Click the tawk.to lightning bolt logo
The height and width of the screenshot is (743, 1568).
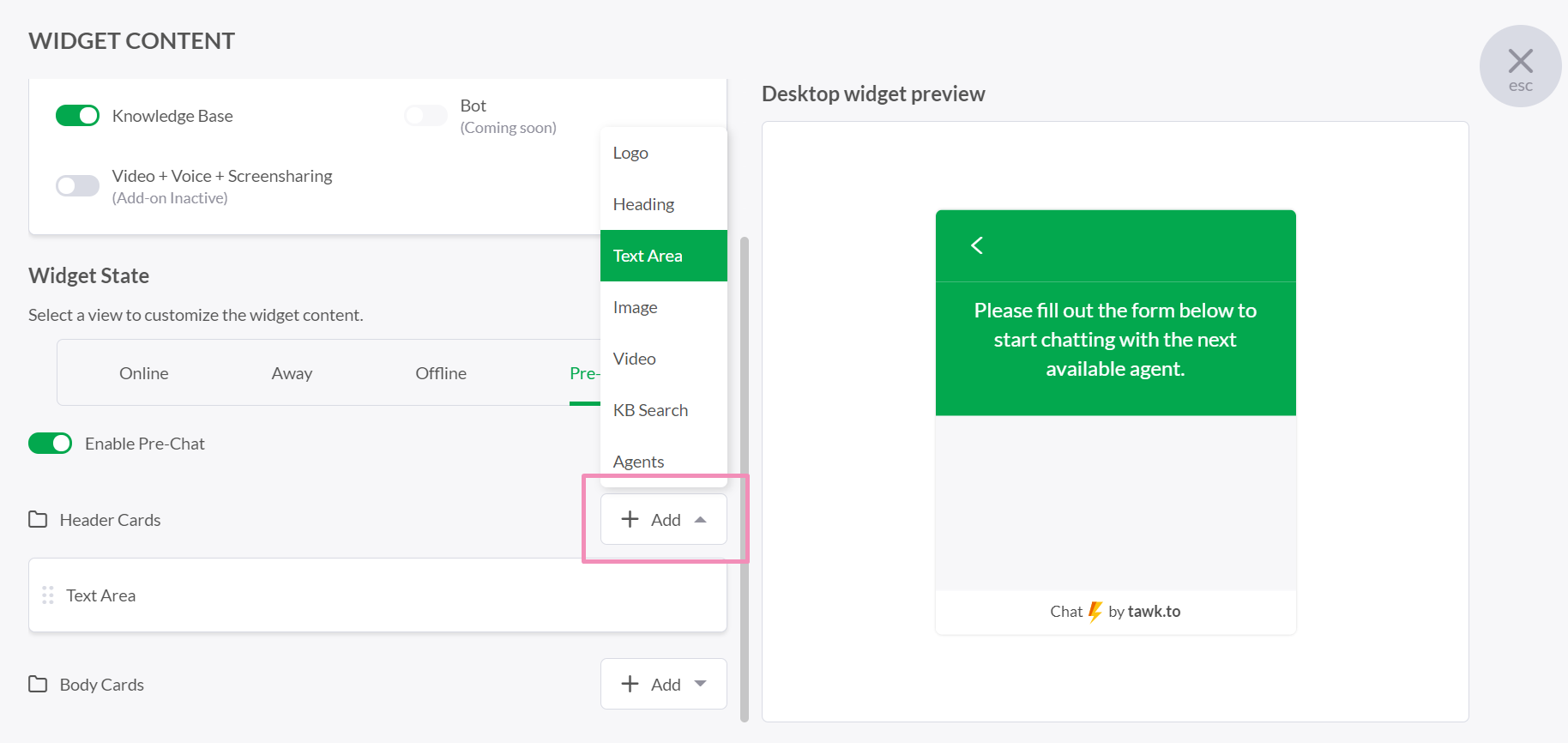(x=1095, y=612)
